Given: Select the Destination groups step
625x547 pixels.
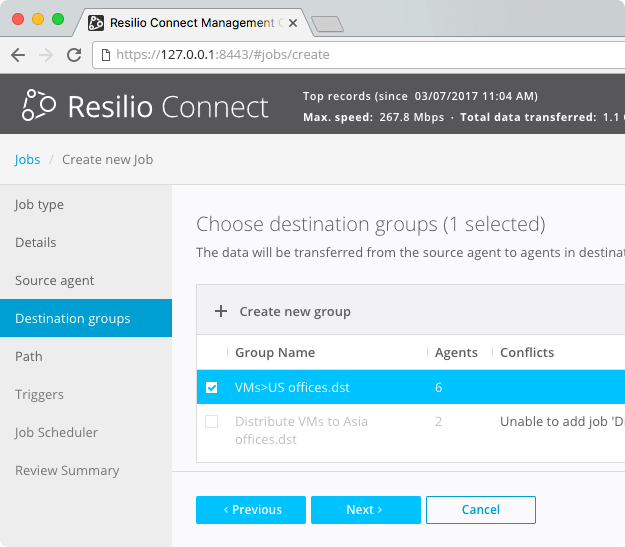Looking at the screenshot, I should [x=86, y=318].
